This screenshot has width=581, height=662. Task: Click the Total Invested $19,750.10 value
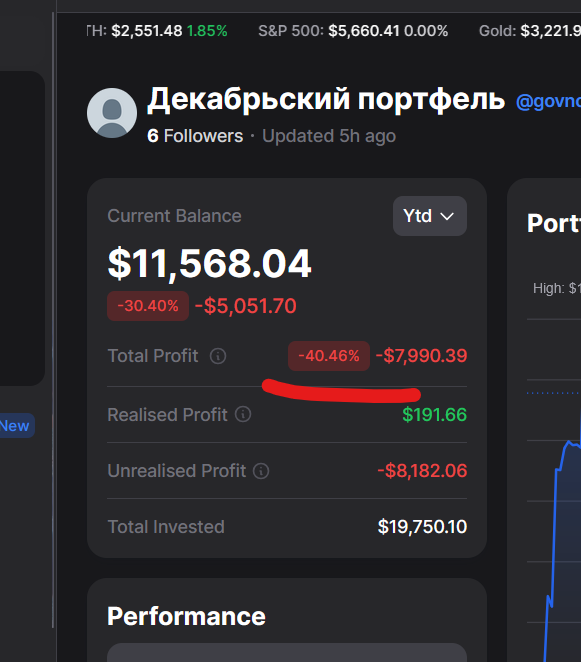(422, 527)
